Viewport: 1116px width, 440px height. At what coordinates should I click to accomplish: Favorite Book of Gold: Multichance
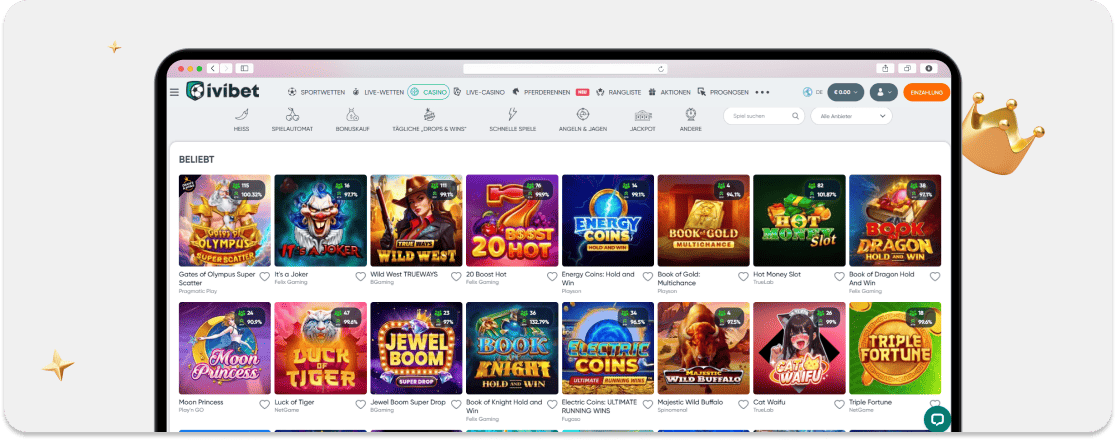pos(744,276)
